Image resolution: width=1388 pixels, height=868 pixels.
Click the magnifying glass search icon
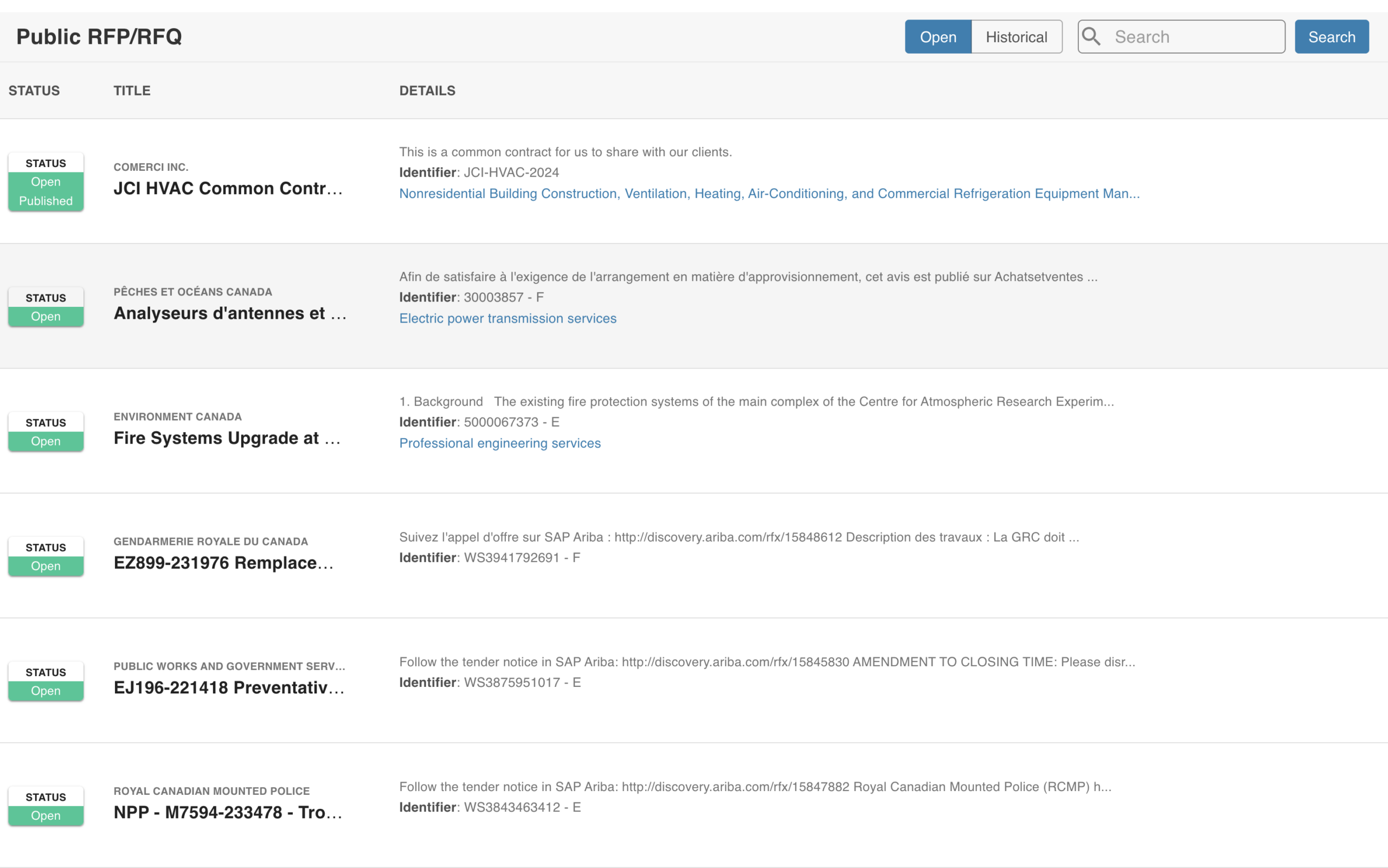click(1091, 37)
